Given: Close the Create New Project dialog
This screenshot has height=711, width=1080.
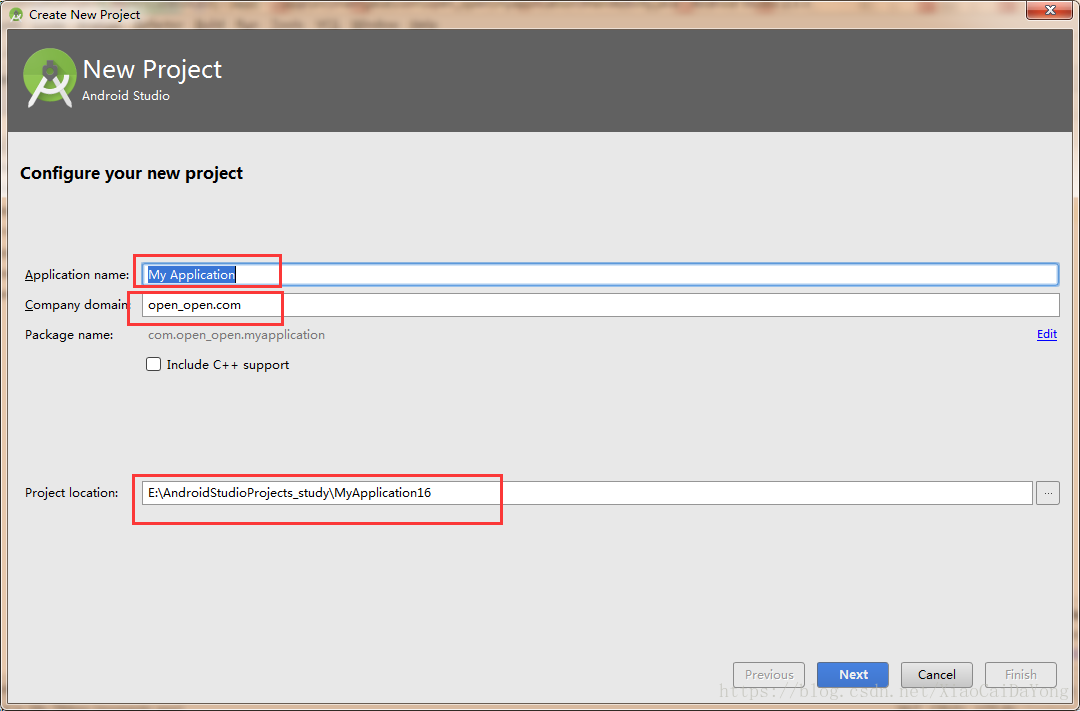Looking at the screenshot, I should coord(1050,10).
